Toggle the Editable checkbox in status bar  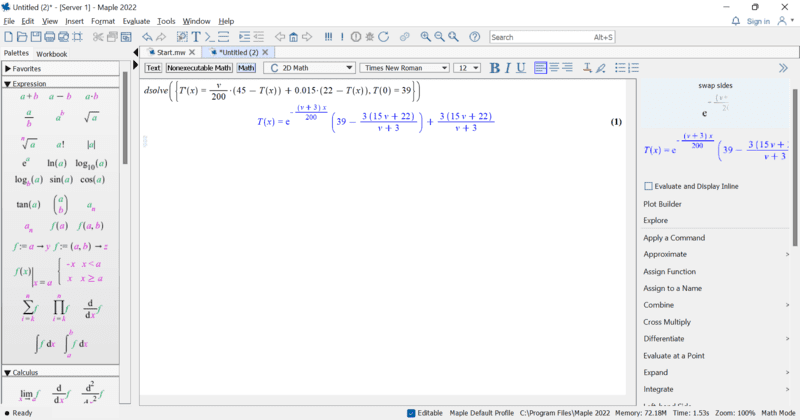(x=413, y=413)
